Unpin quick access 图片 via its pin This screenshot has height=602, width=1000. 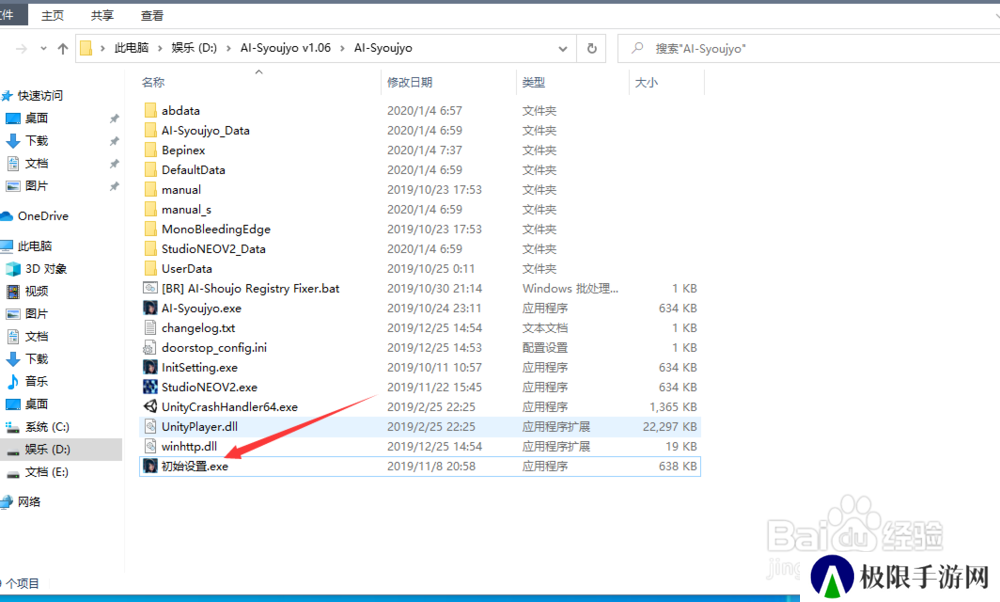coord(114,186)
